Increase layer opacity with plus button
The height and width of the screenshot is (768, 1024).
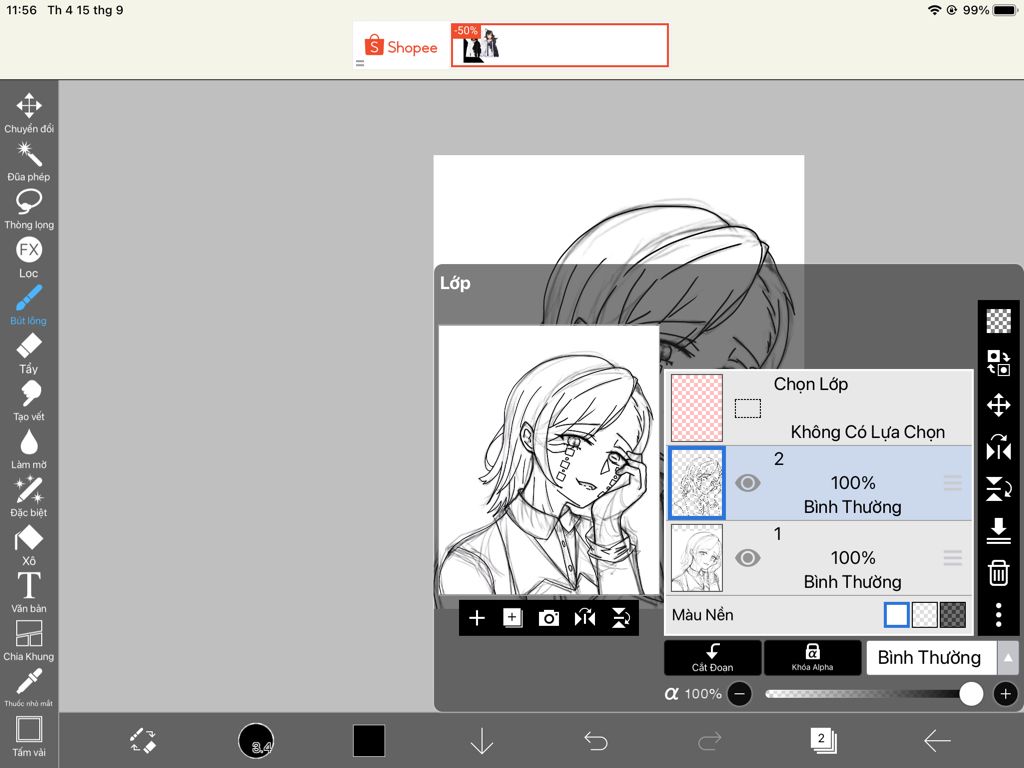click(x=1006, y=694)
